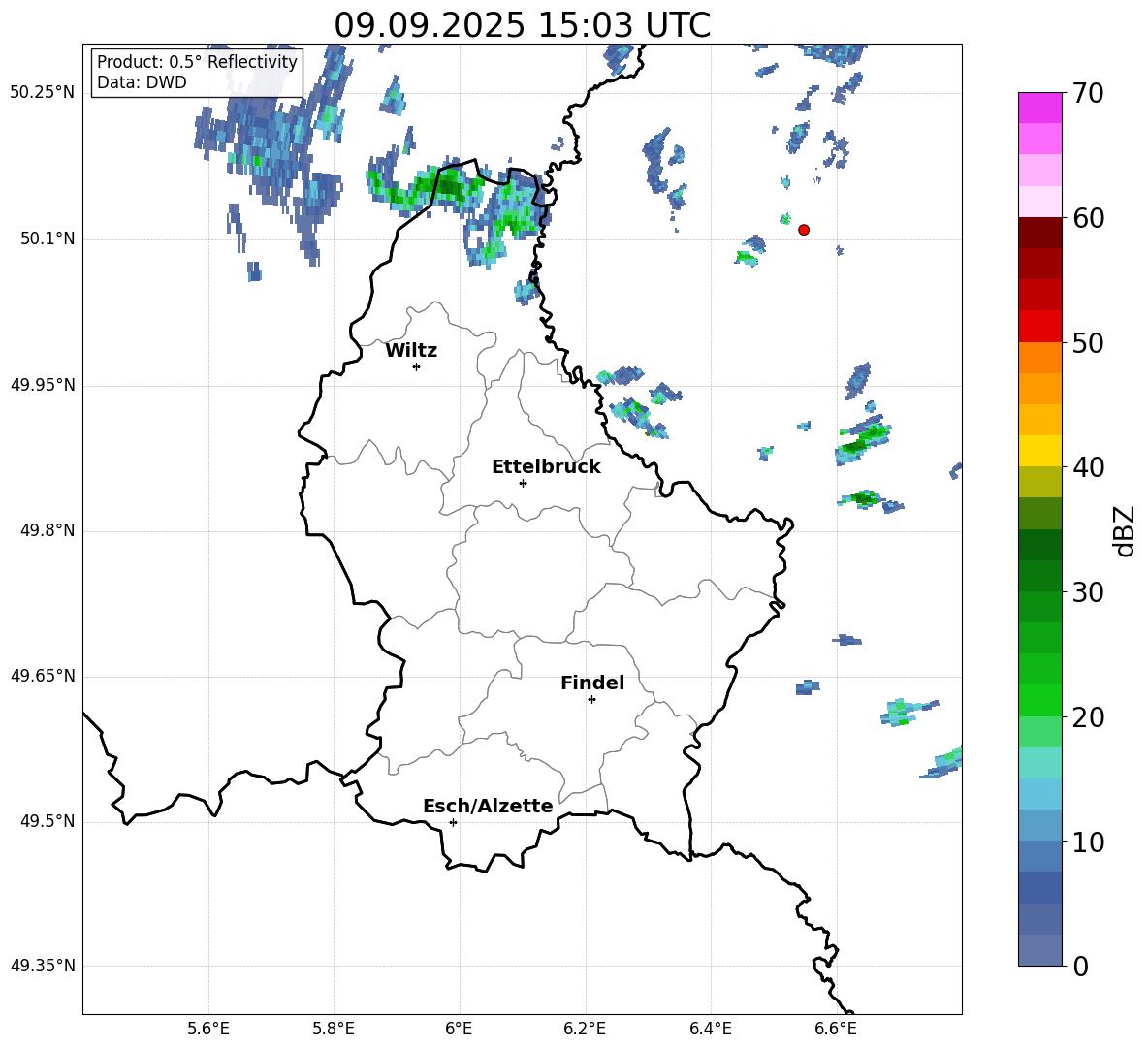Click the red dot marker on the map
This screenshot has height=1048, width=1148.
pyautogui.click(x=803, y=230)
